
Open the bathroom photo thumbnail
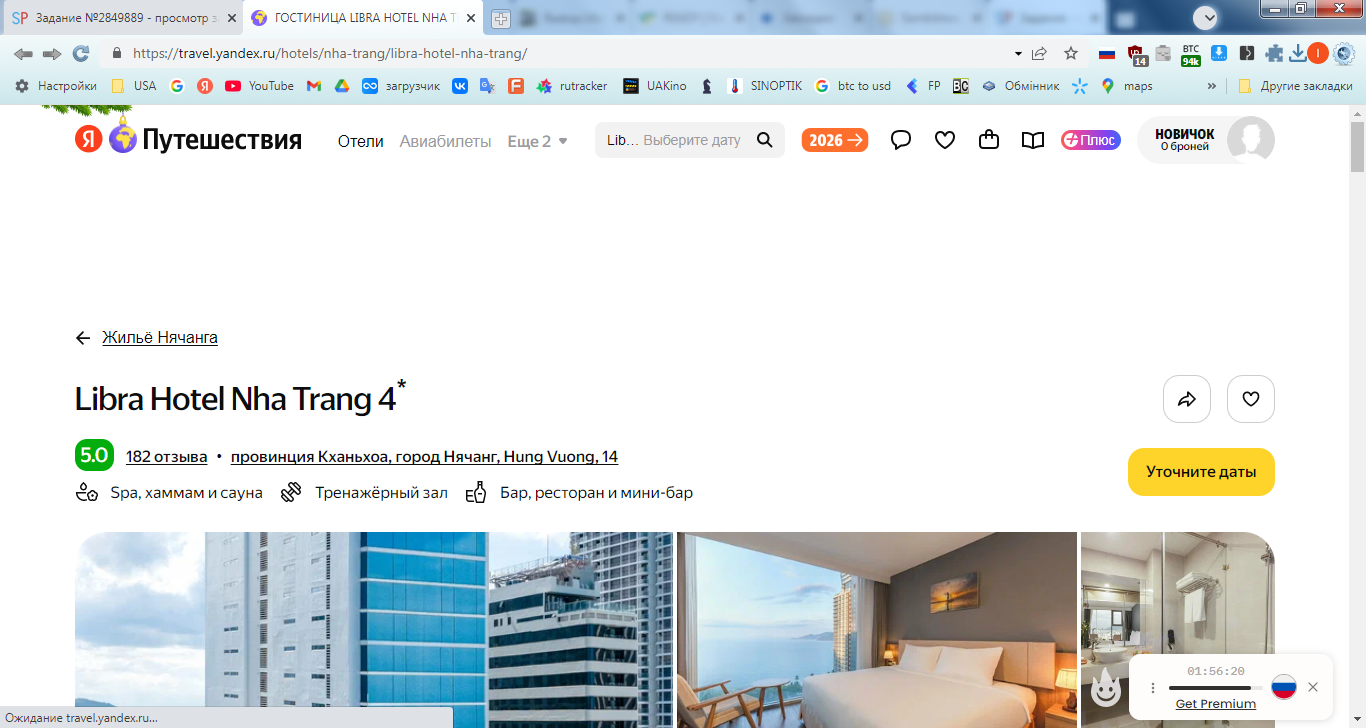point(1178,593)
